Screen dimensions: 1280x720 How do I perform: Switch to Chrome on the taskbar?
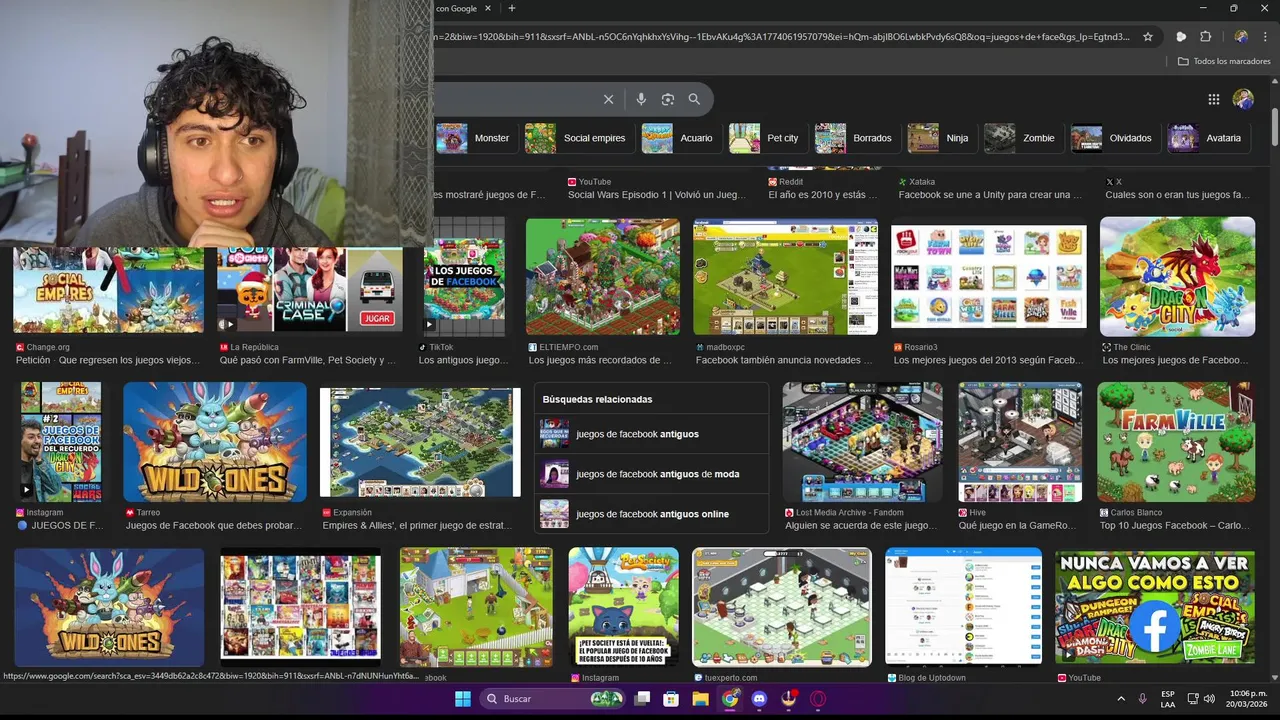point(730,699)
